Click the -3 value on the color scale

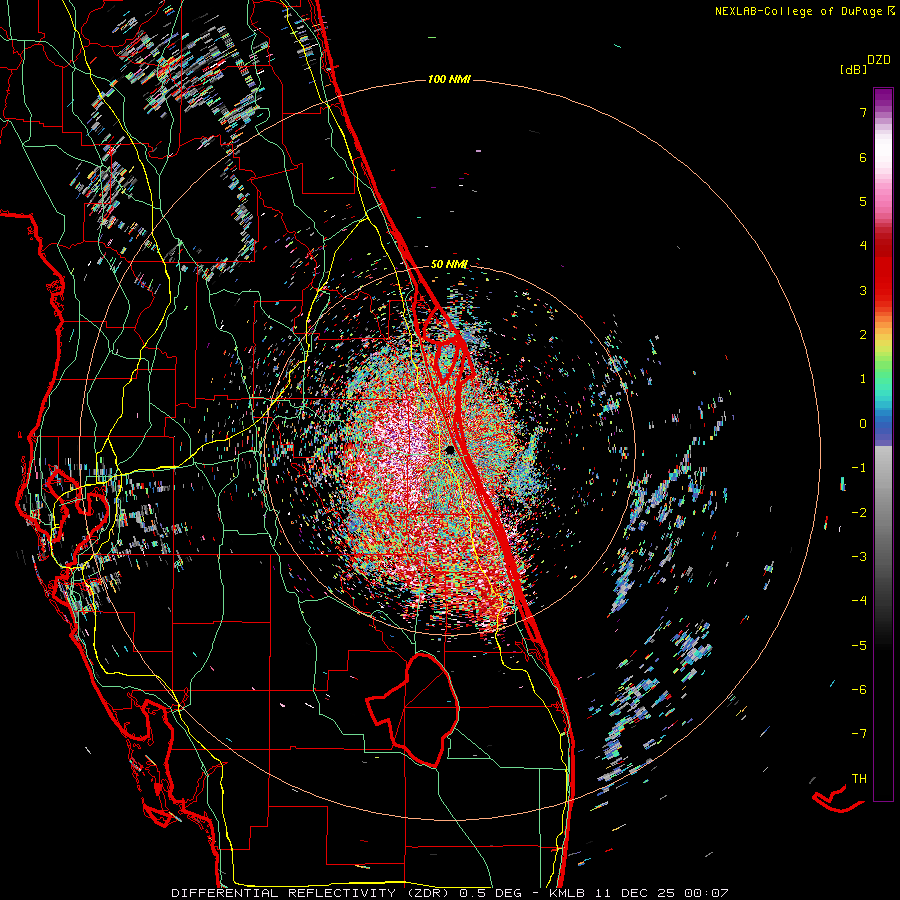tap(859, 557)
